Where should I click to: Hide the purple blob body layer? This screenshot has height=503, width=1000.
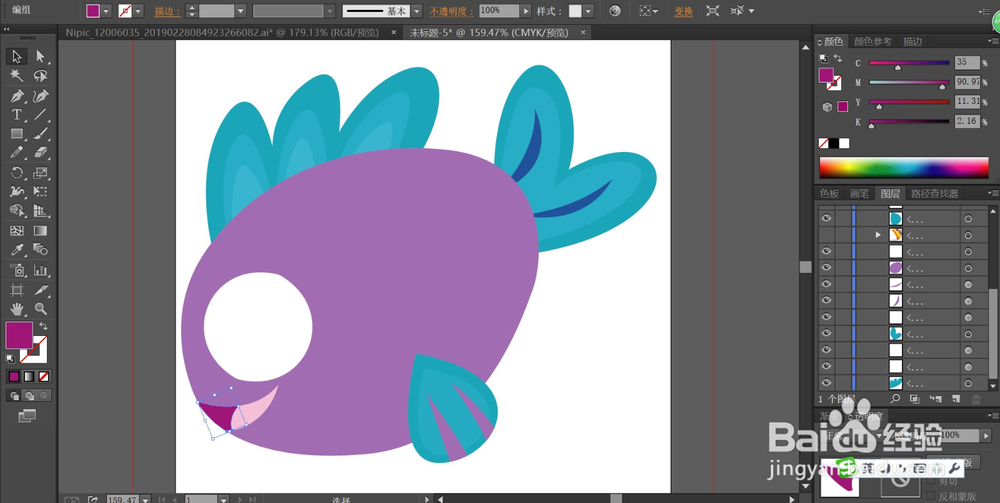827,268
